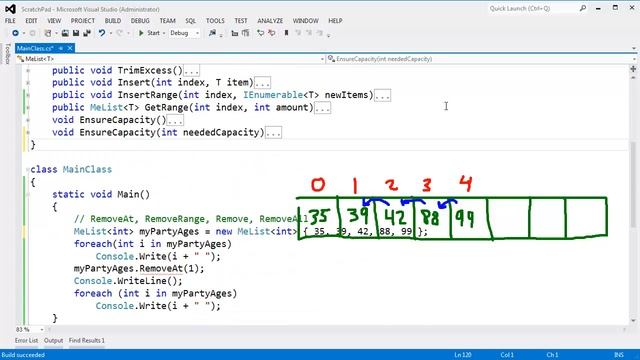Open the FILE menu

tap(10, 21)
